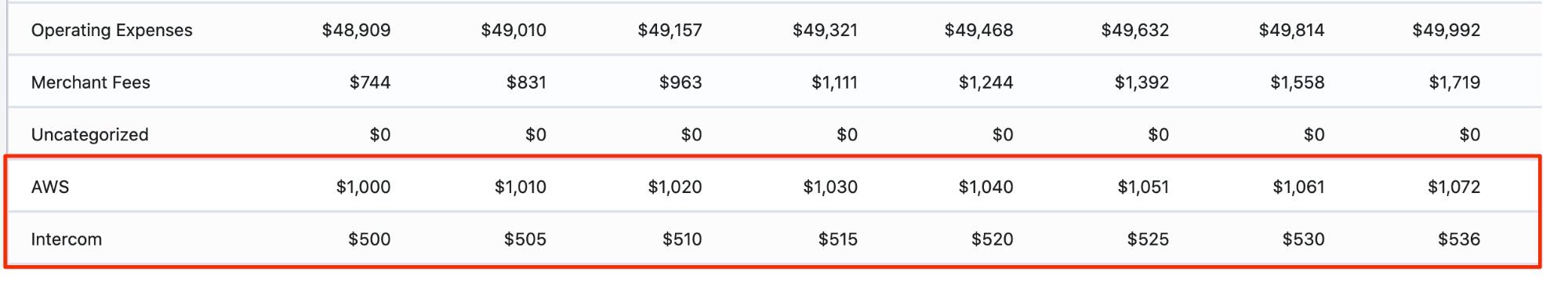Select the Intercom row label
Image resolution: width=1568 pixels, height=295 pixels.
67,239
